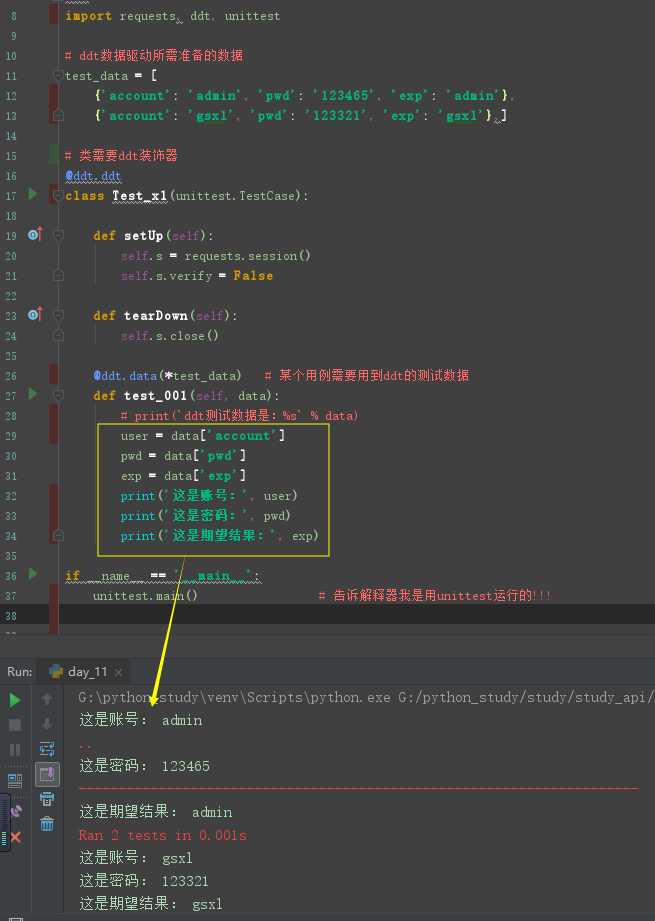This screenshot has height=921, width=655.
Task: Click console output '这是密码: 123465'
Action: coord(145,766)
